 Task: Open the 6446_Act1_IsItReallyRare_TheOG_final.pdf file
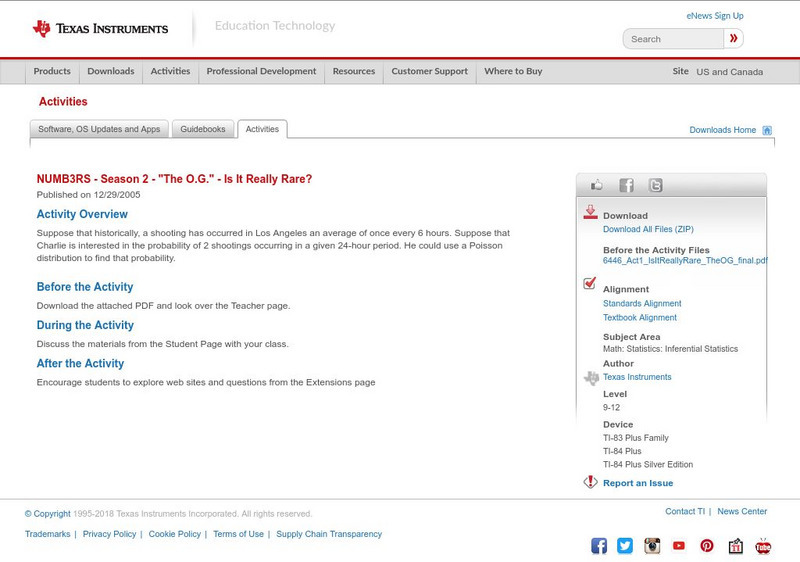click(685, 261)
